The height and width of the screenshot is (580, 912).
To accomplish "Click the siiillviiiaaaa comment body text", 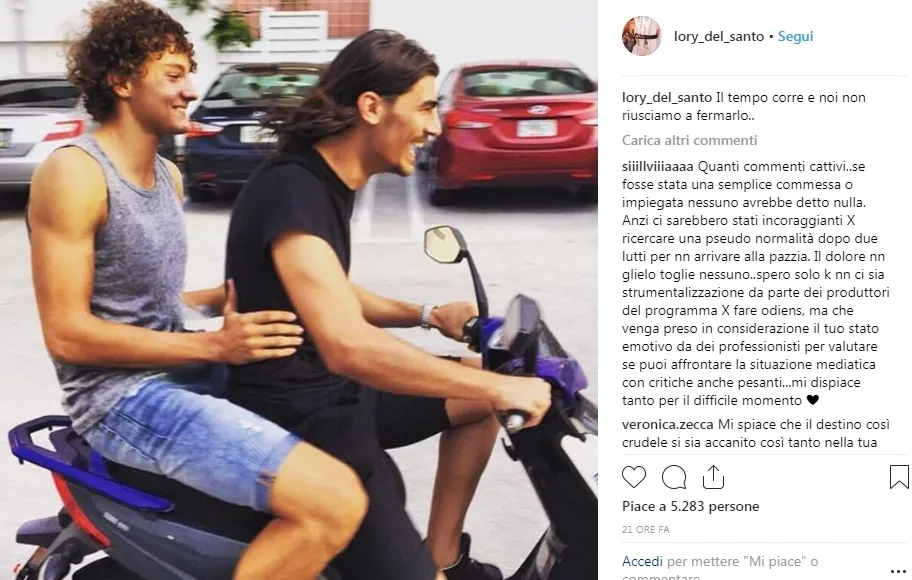I will (753, 283).
